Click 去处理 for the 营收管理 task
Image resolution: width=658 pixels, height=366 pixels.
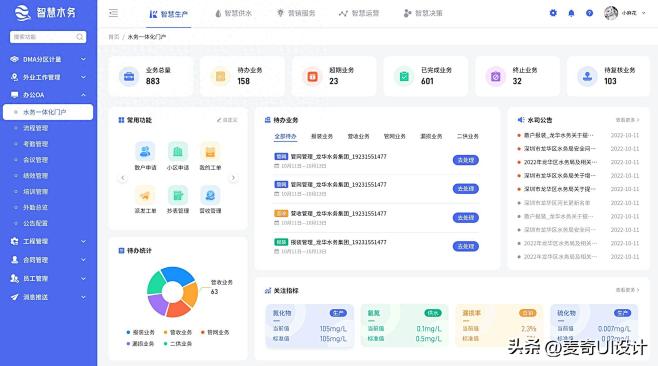tap(466, 217)
